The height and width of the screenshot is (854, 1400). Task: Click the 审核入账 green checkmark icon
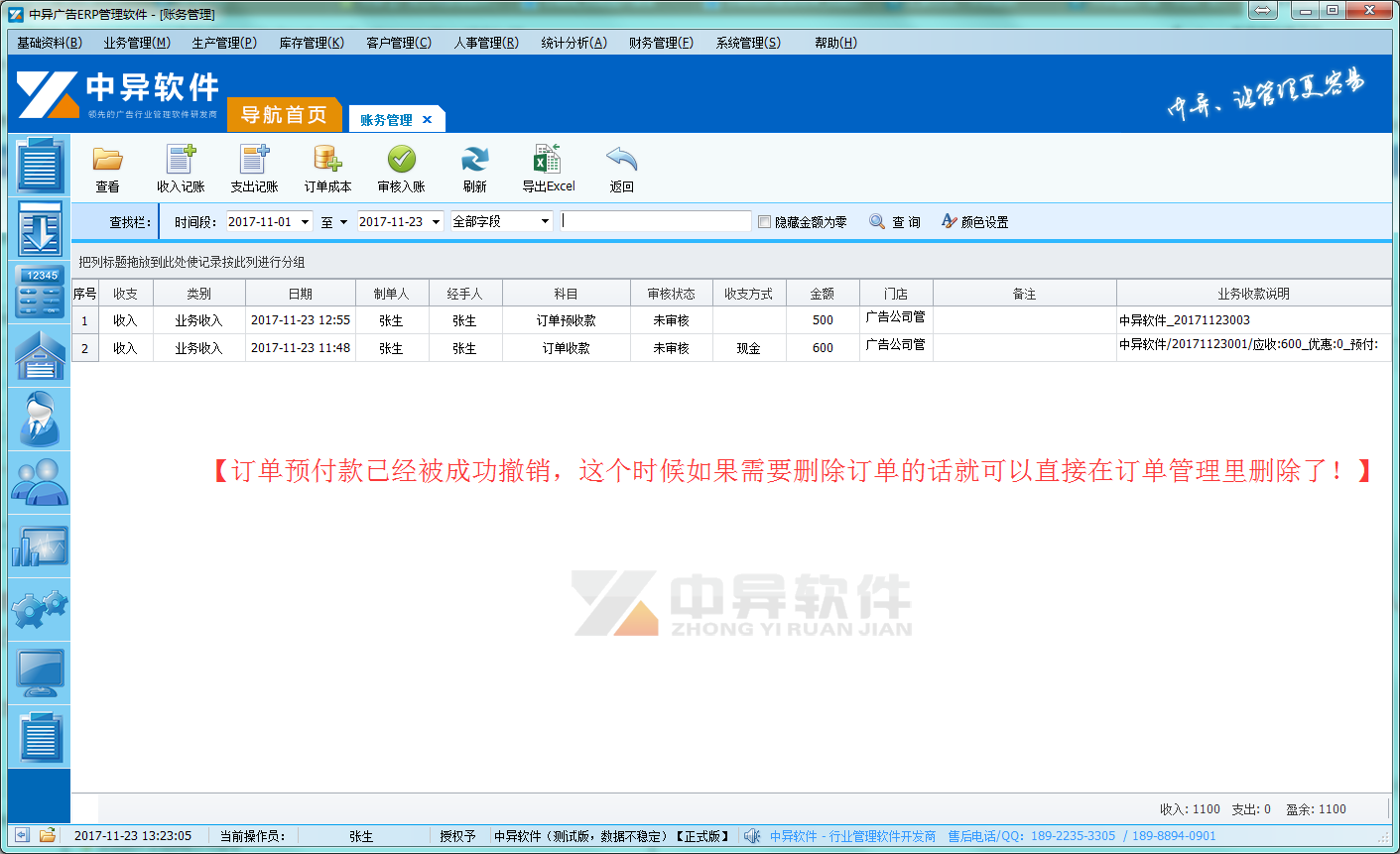[x=401, y=160]
